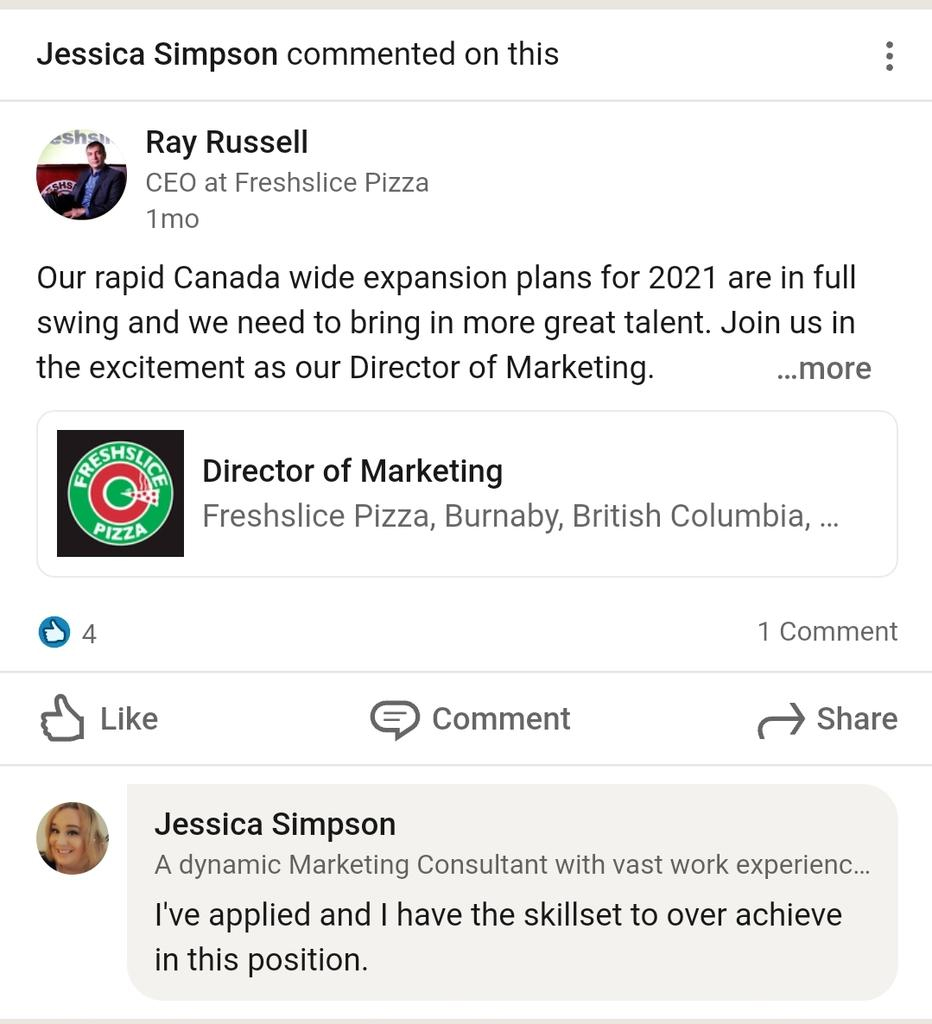Open the CEO at Freshslice Pizza headline
Screen dimensions: 932x1024
click(287, 183)
